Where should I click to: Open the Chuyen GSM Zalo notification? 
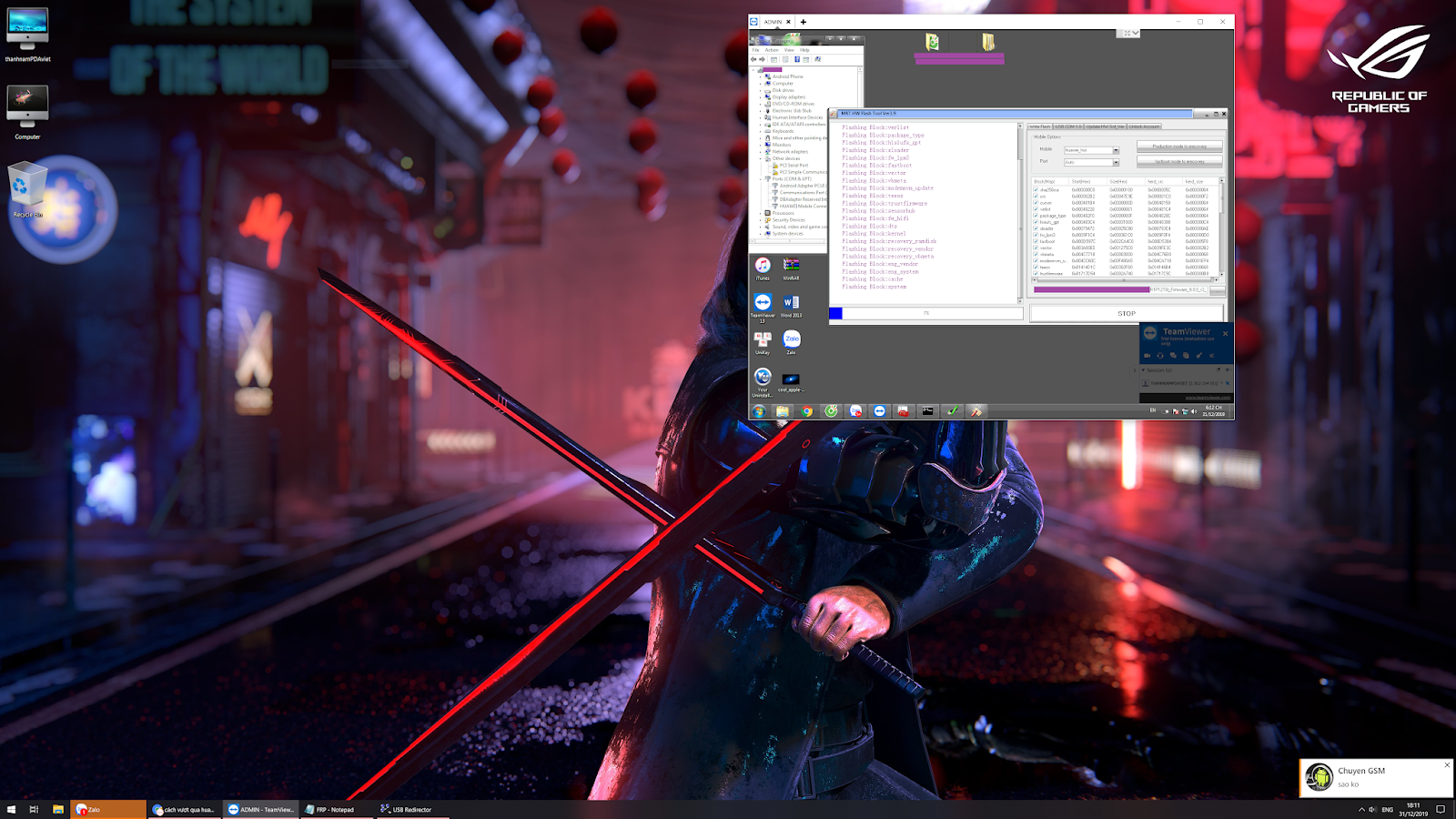tap(1376, 777)
